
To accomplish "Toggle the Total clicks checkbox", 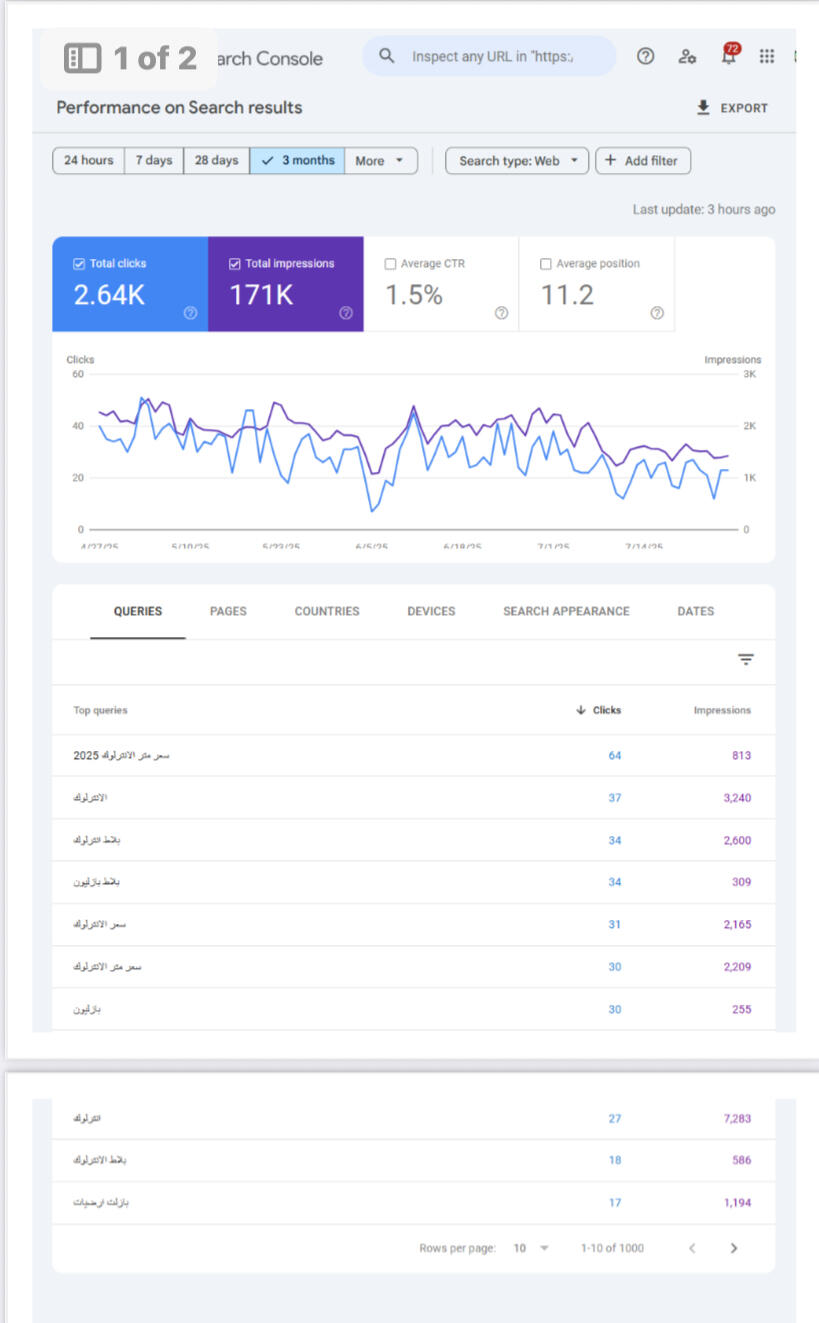I will [x=79, y=264].
